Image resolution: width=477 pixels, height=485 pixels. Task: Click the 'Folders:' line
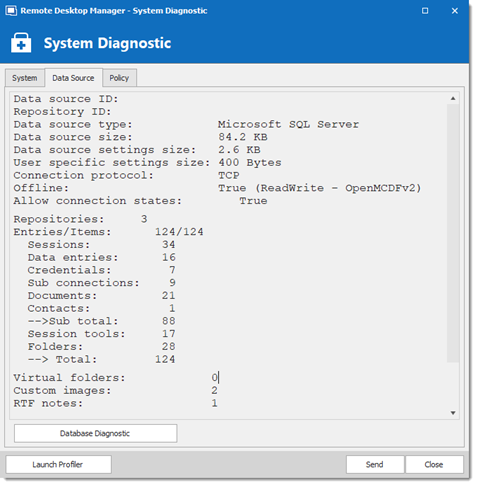tap(101, 346)
